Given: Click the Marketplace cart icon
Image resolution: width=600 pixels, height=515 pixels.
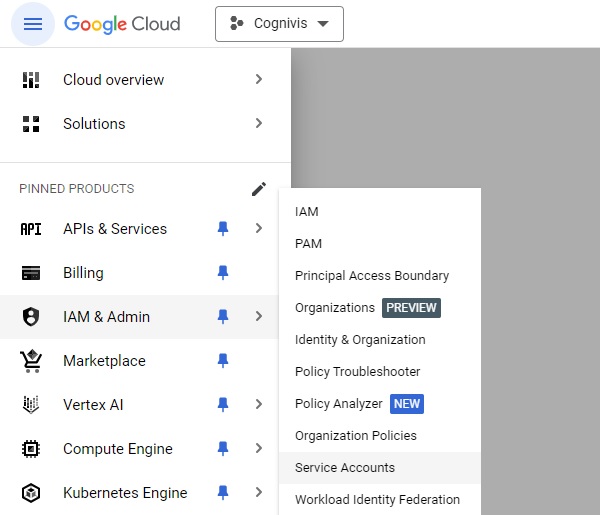Looking at the screenshot, I should click(31, 361).
